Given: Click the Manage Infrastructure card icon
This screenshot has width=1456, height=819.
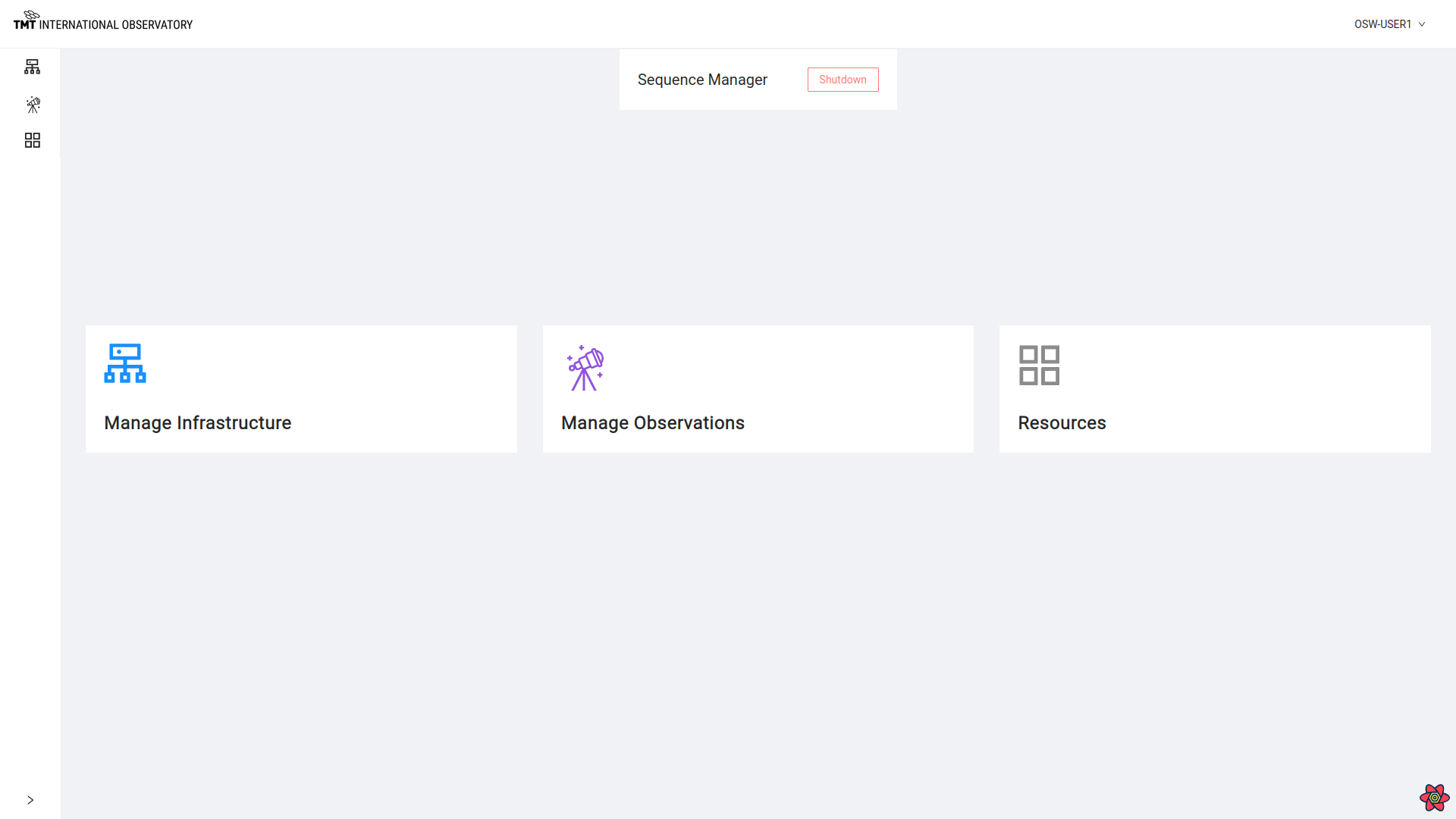Looking at the screenshot, I should pyautogui.click(x=125, y=363).
